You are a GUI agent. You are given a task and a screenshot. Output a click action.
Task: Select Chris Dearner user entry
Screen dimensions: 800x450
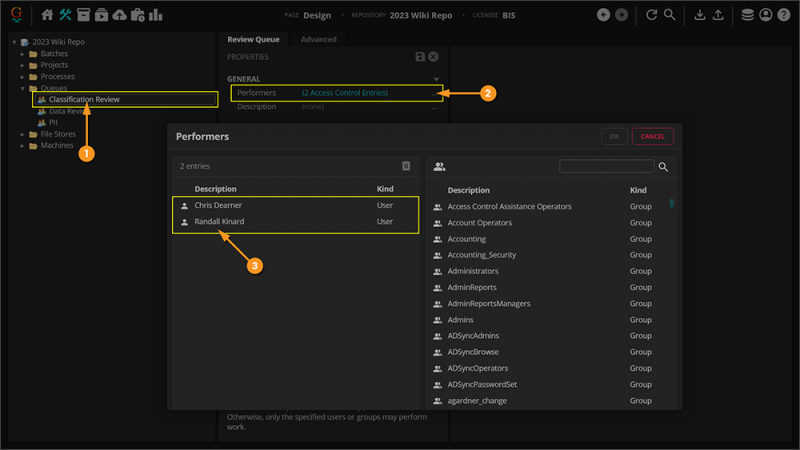(218, 205)
